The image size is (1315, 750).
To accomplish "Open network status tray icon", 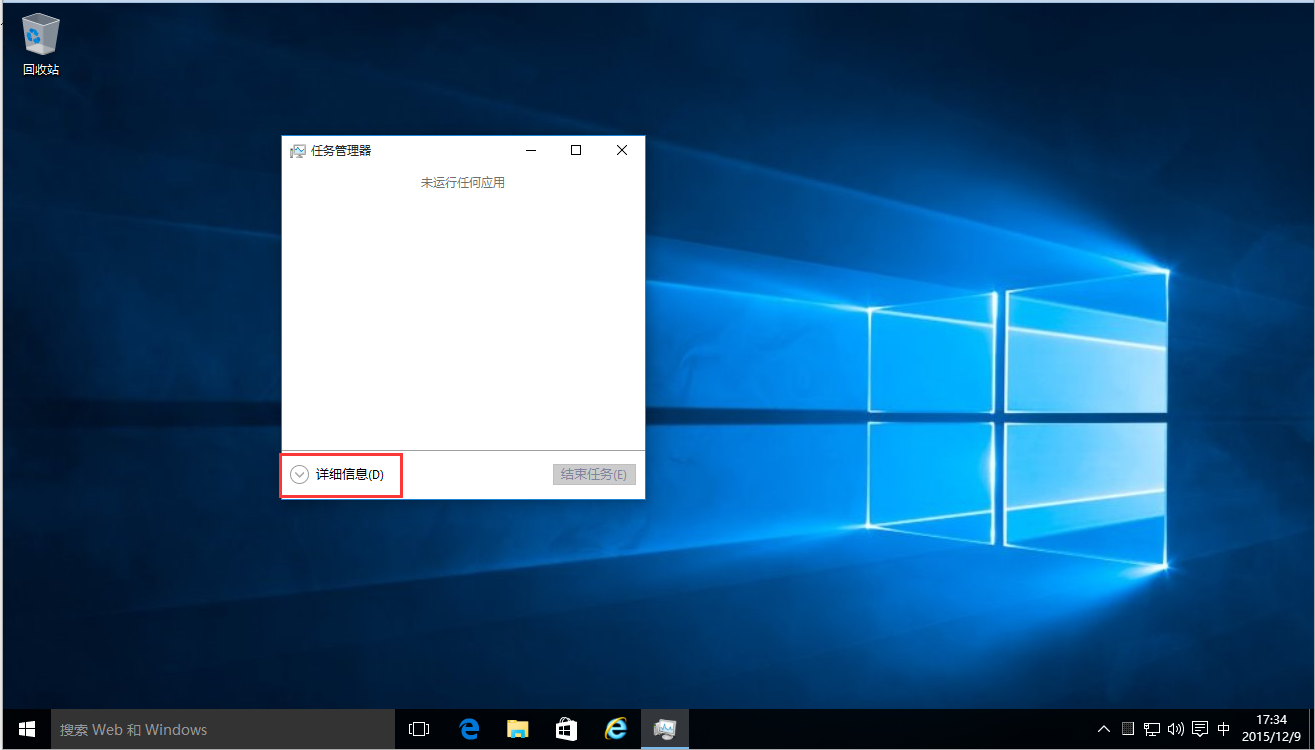I will [x=1152, y=730].
